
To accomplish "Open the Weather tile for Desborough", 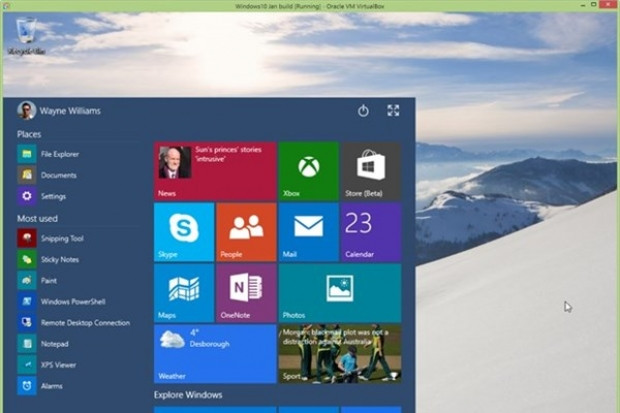I will (215, 354).
